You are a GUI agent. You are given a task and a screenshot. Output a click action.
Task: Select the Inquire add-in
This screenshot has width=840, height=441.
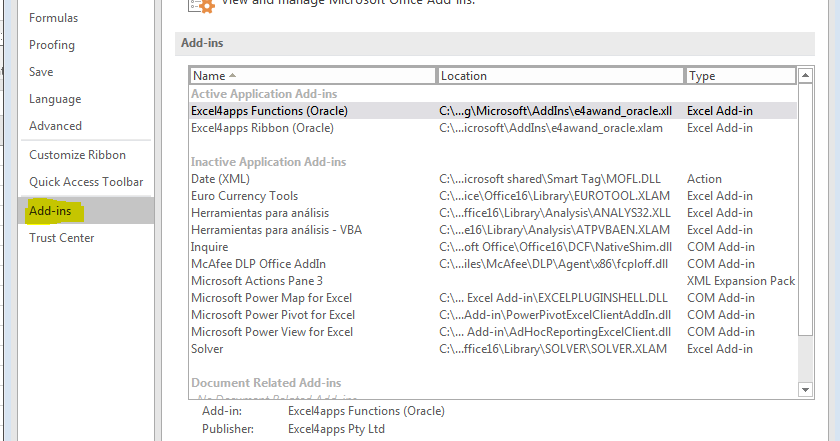[493, 247]
